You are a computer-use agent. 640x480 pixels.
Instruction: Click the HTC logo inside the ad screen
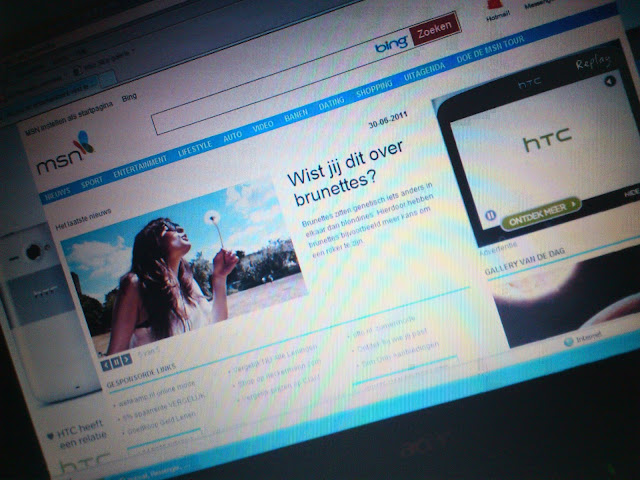(547, 139)
